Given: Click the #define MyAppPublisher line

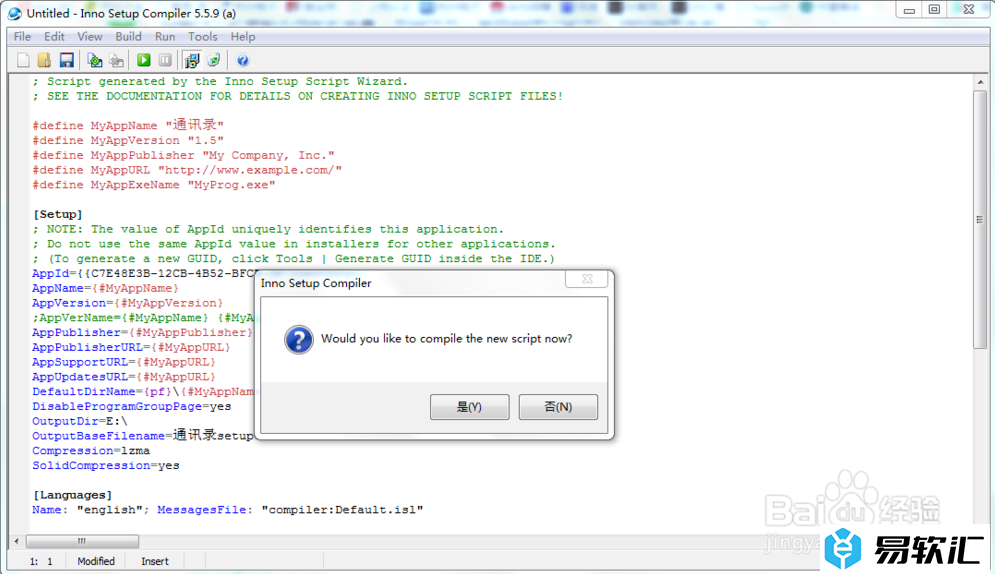Looking at the screenshot, I should pyautogui.click(x=183, y=155).
